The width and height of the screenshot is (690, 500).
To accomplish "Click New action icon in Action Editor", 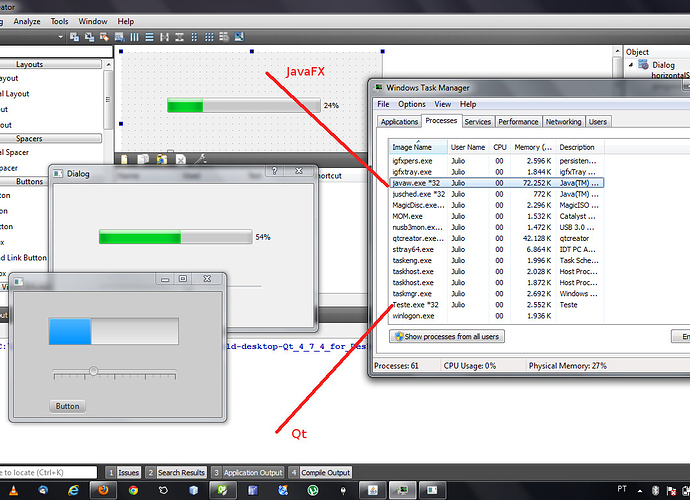I will (124, 159).
